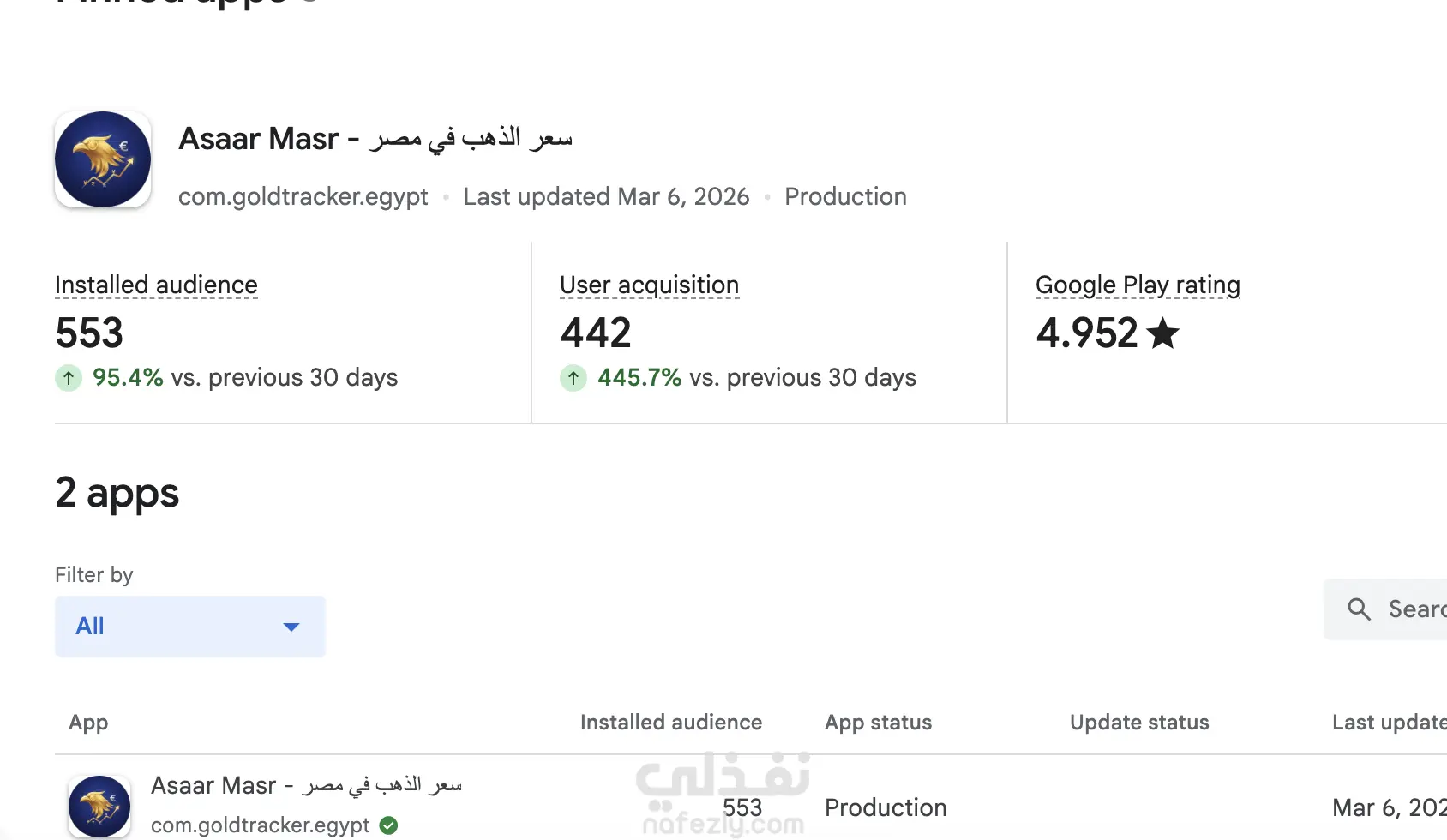The height and width of the screenshot is (840, 1447).
Task: Click the Asaar Masr app icon in table row
Action: pyautogui.click(x=99, y=807)
